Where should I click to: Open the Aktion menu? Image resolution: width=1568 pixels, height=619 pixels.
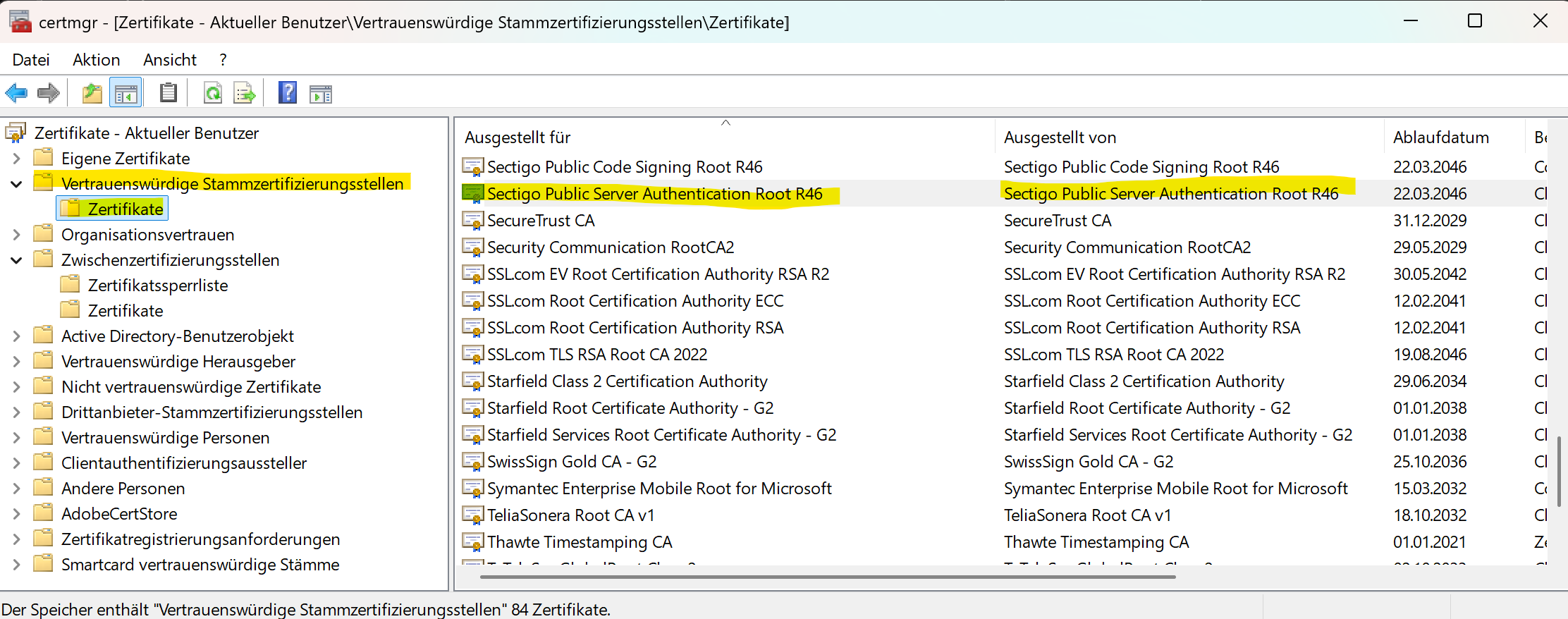click(x=96, y=60)
